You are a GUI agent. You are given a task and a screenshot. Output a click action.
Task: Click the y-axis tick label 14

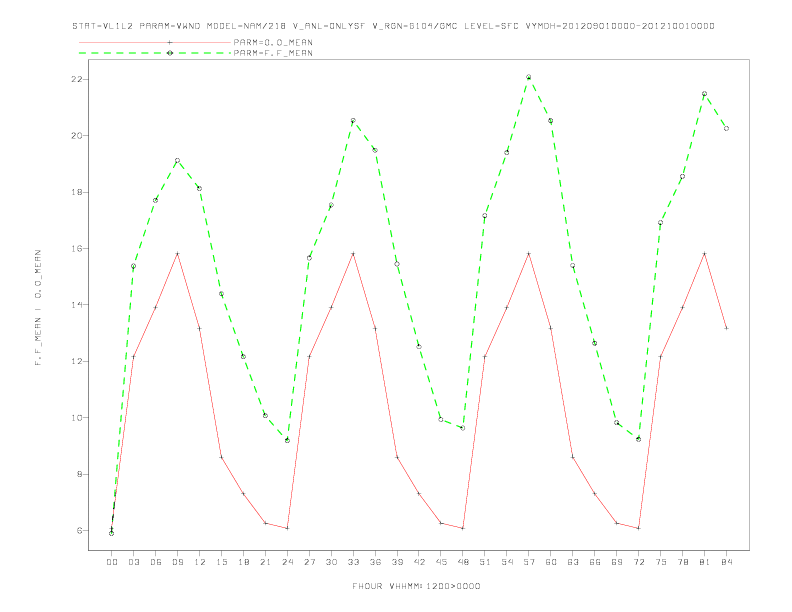click(77, 304)
